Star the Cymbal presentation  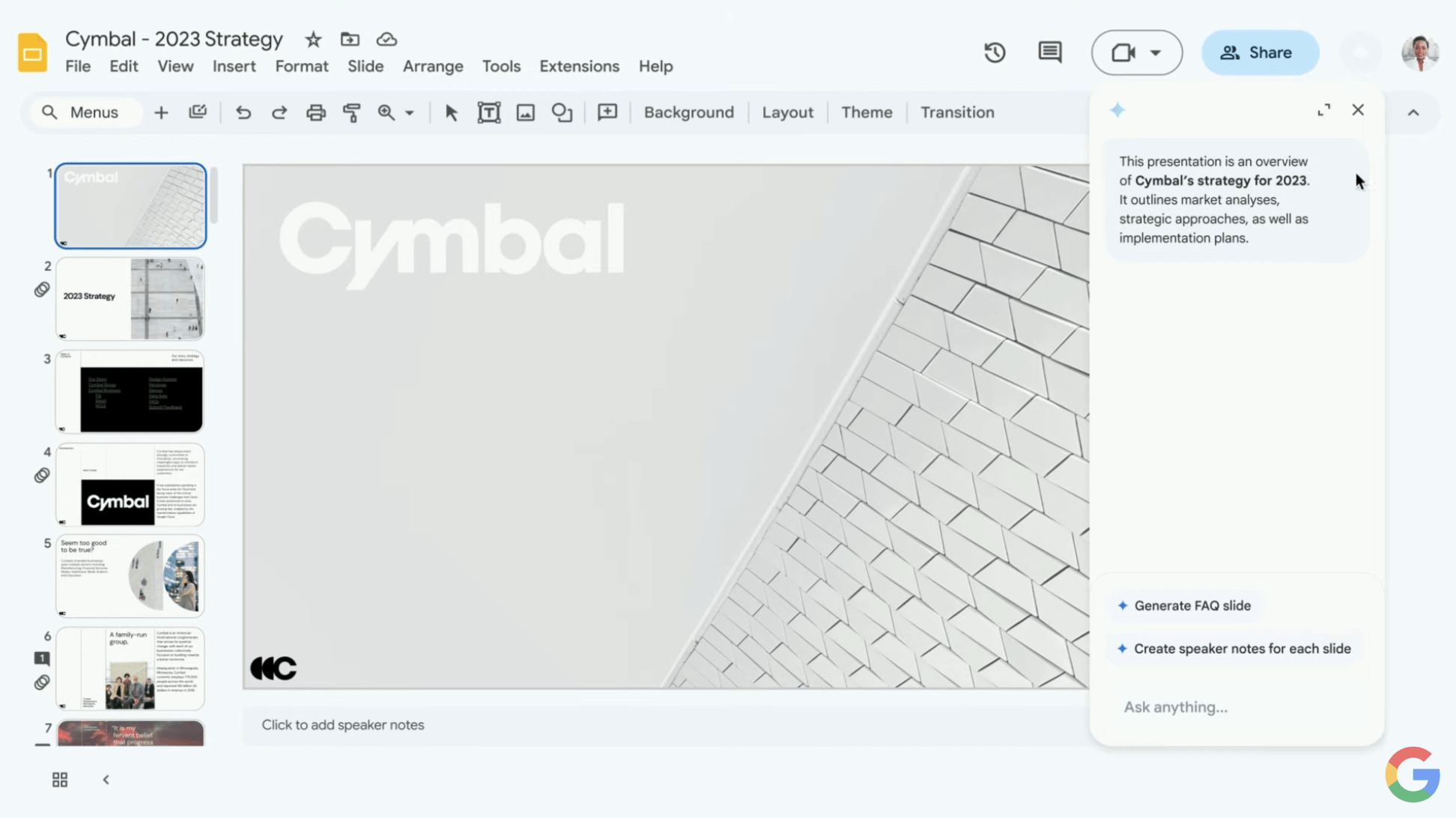coord(313,40)
